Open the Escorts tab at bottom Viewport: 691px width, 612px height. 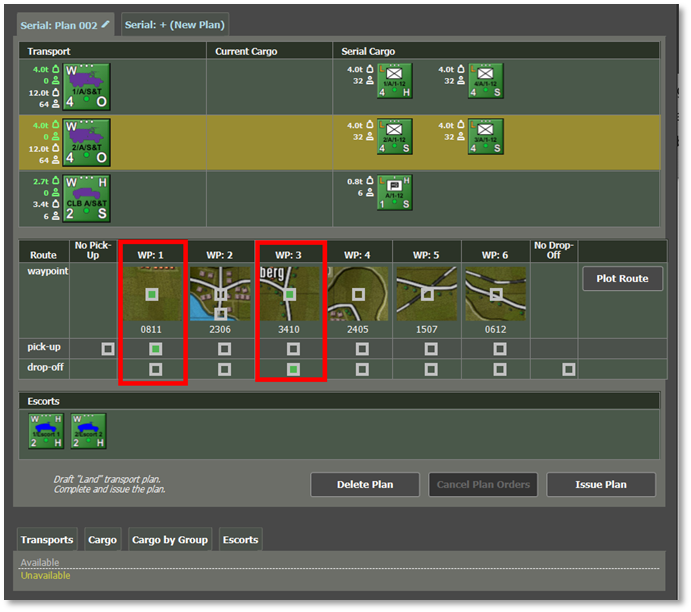(240, 540)
